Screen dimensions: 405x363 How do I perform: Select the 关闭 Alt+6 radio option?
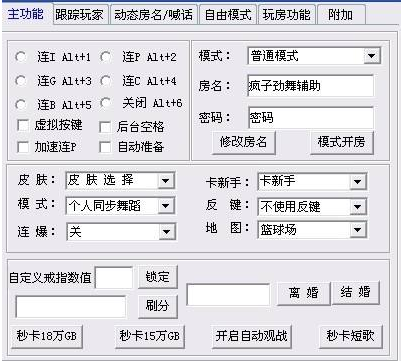(x=106, y=103)
